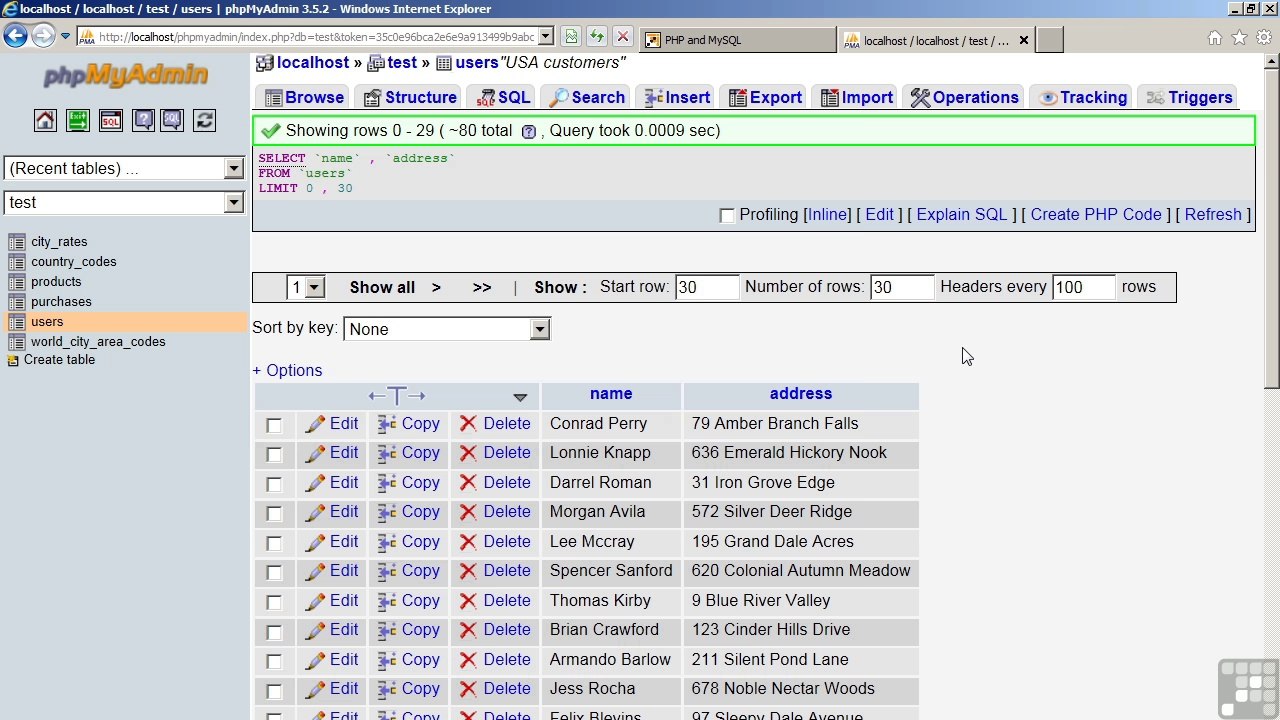Enable the Profiling checkbox
The width and height of the screenshot is (1280, 720).
pos(727,215)
